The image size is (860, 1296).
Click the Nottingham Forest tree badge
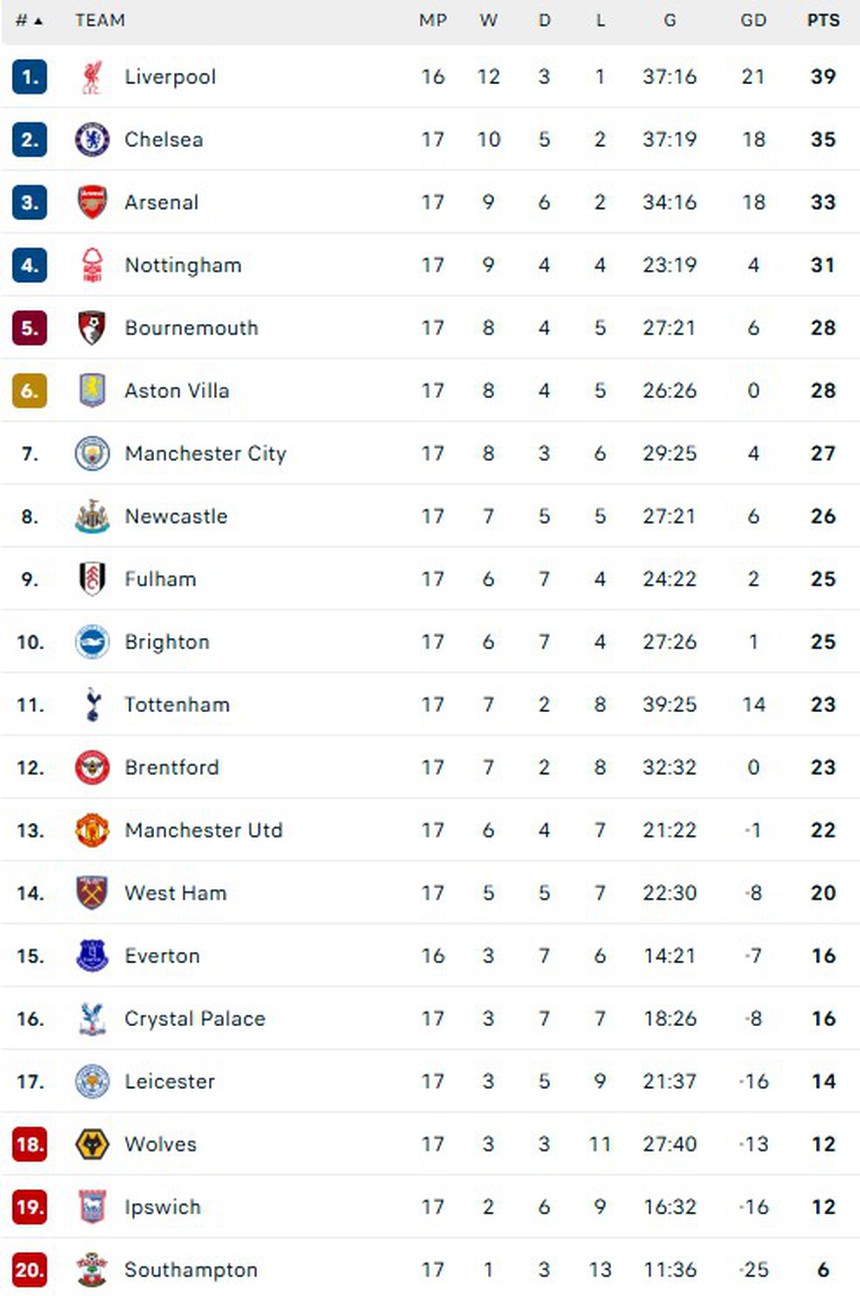91,265
